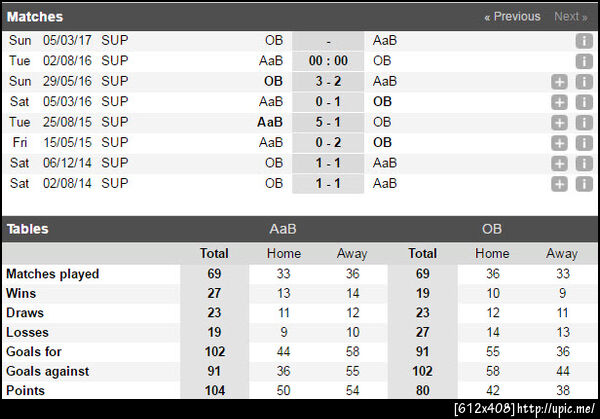The image size is (600, 419).
Task: Go to Previous matches page
Action: (x=512, y=17)
